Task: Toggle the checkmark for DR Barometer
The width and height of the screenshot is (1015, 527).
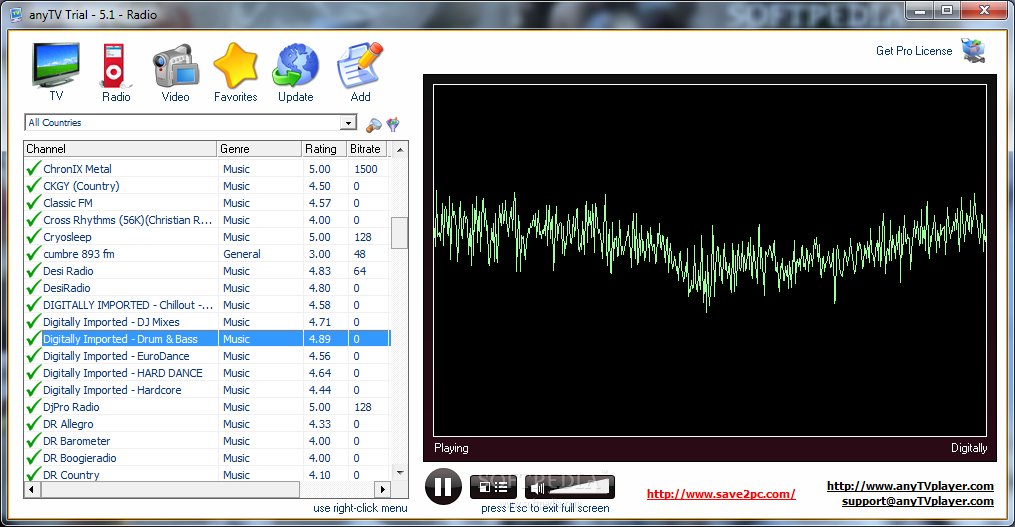Action: click(x=34, y=441)
